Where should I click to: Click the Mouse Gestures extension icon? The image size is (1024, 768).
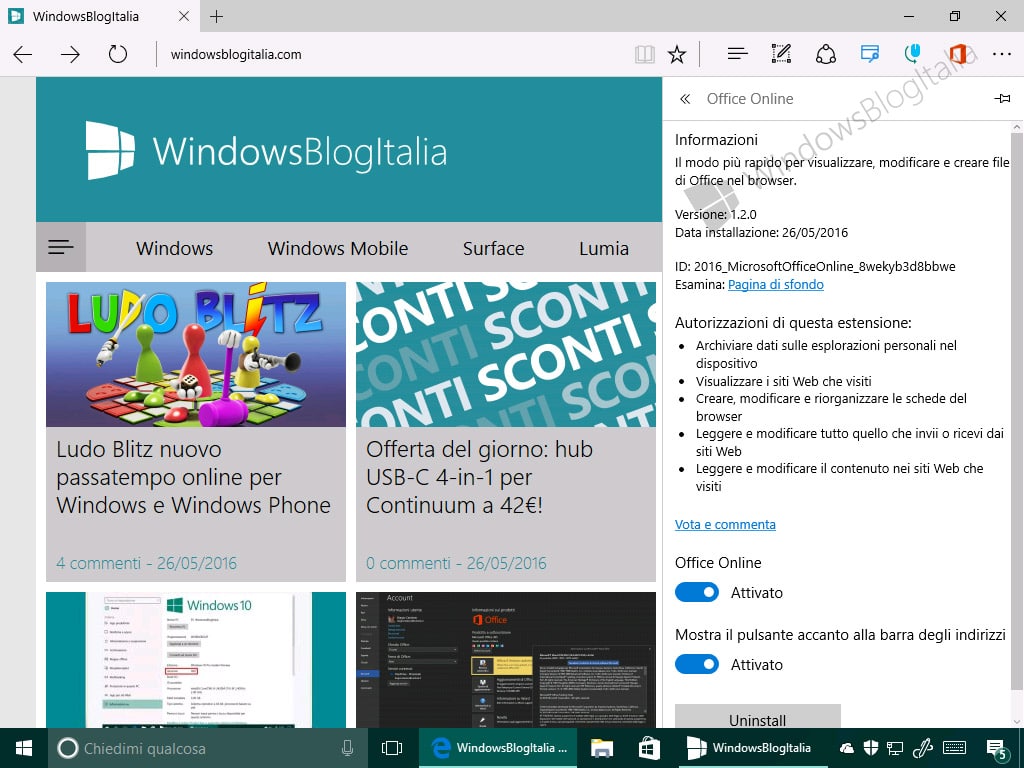tap(912, 54)
